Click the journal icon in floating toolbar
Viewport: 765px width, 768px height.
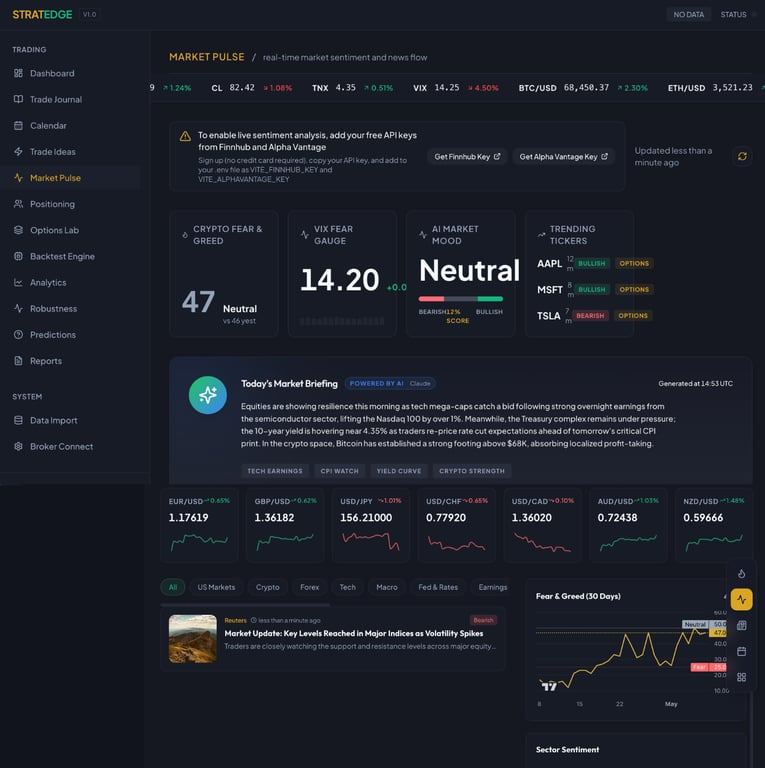[741, 625]
